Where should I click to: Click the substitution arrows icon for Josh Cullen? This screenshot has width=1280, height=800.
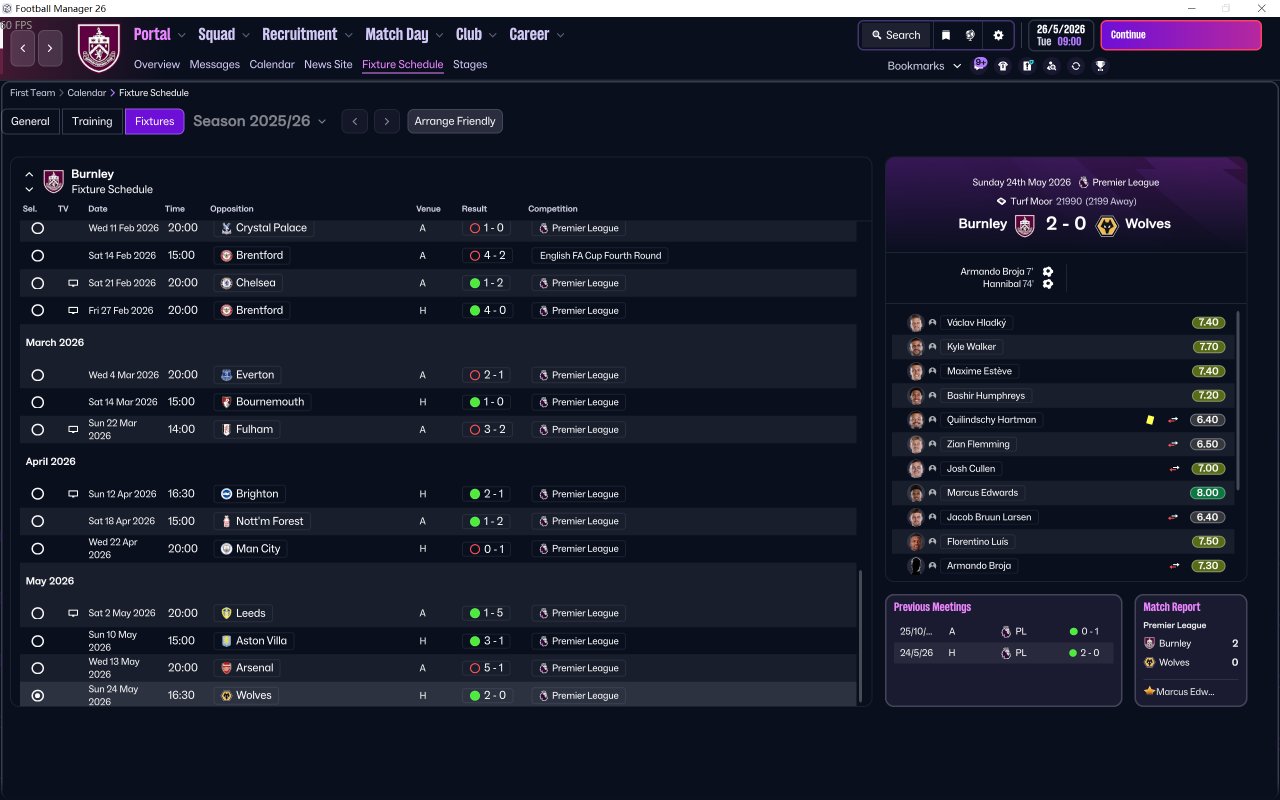click(1174, 469)
